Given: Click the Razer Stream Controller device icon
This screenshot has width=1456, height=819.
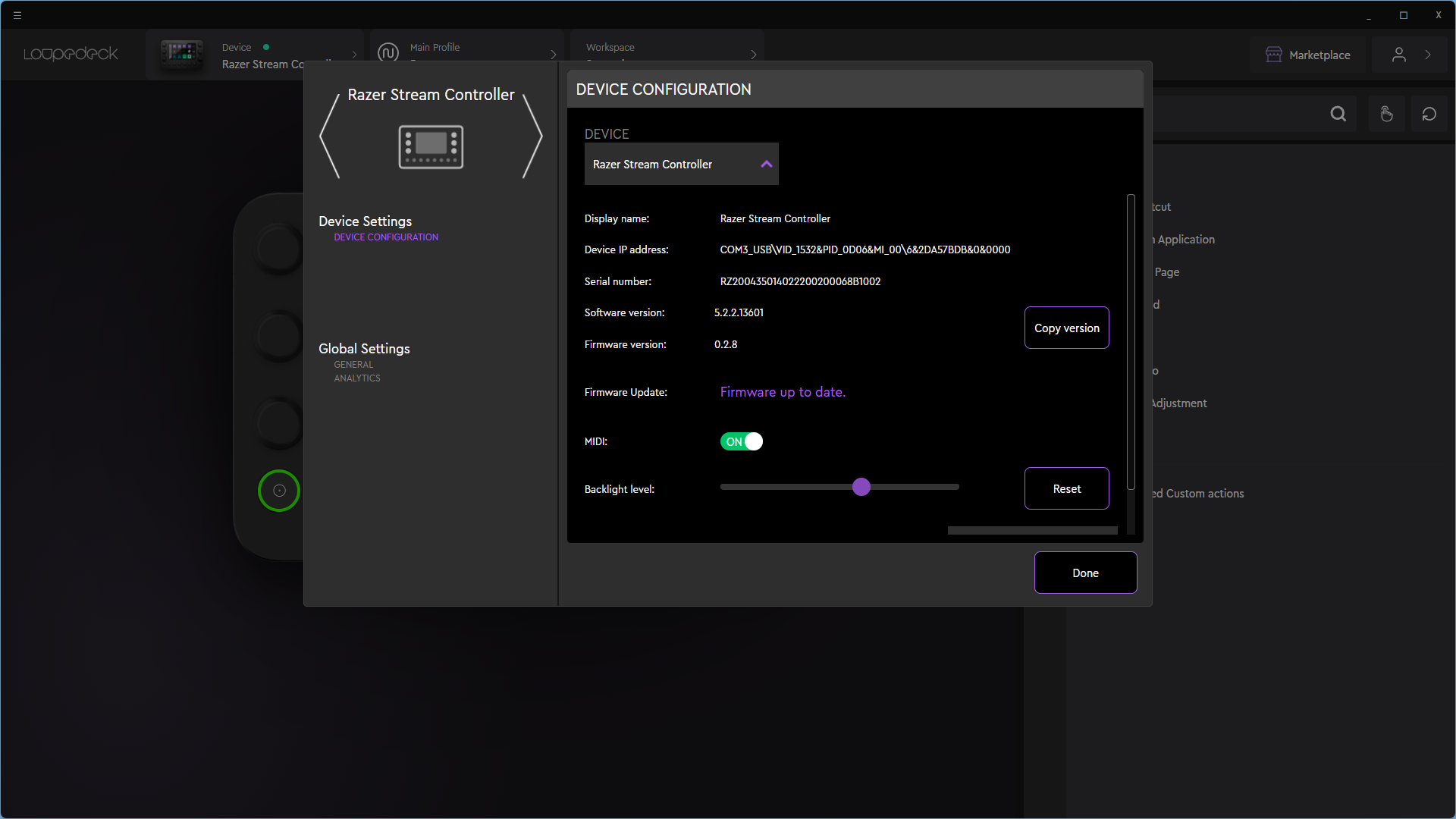Looking at the screenshot, I should pos(431,146).
